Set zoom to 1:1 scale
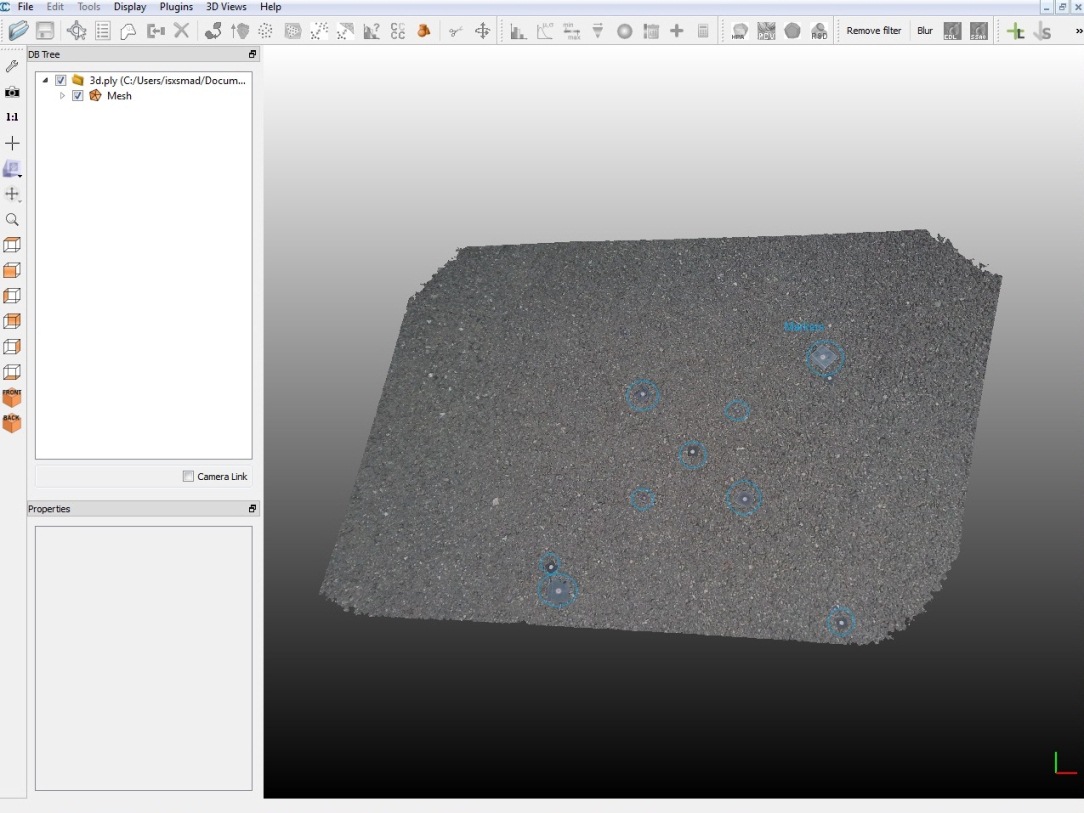Image resolution: width=1084 pixels, height=813 pixels. coord(12,117)
